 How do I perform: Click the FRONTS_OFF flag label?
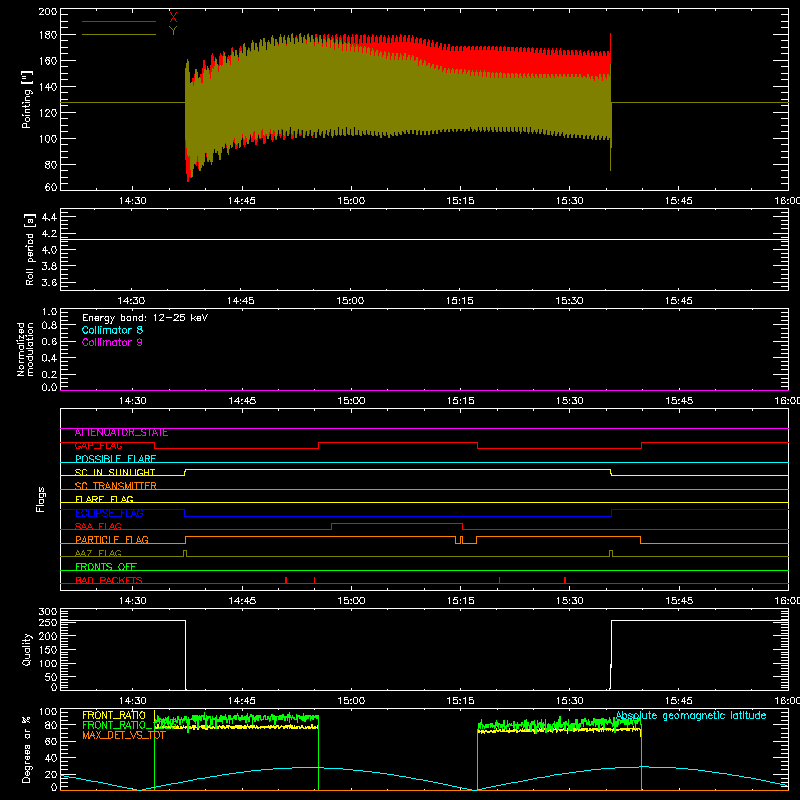click(x=106, y=567)
